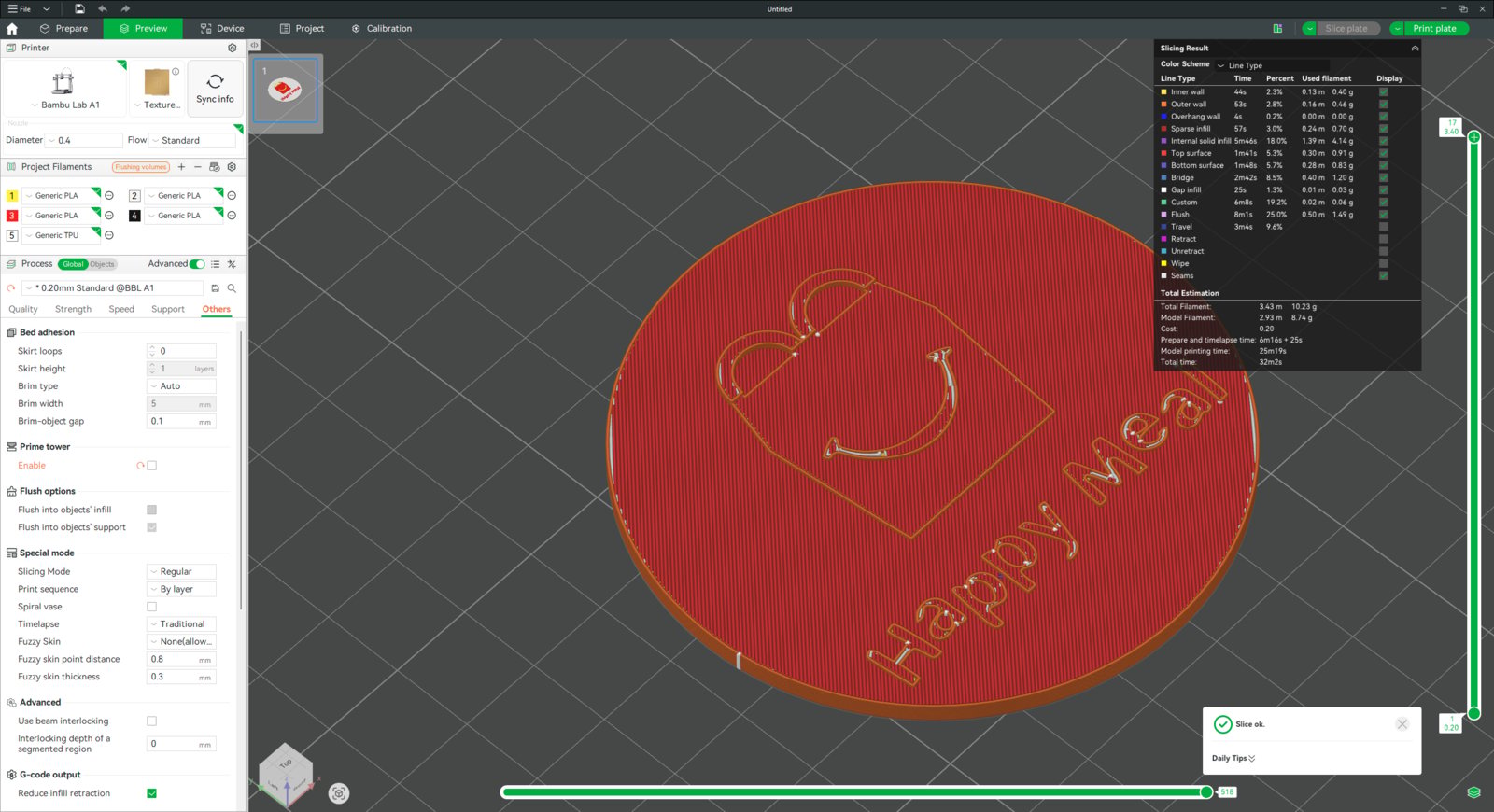Dismiss the Slice ok notification
This screenshot has height=812, width=1494.
(1402, 724)
